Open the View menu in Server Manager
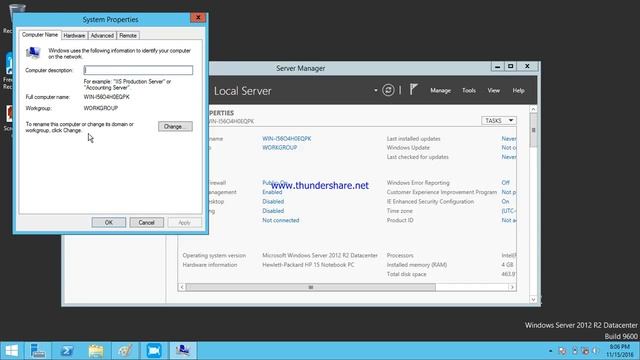The image size is (640, 360). tap(493, 91)
